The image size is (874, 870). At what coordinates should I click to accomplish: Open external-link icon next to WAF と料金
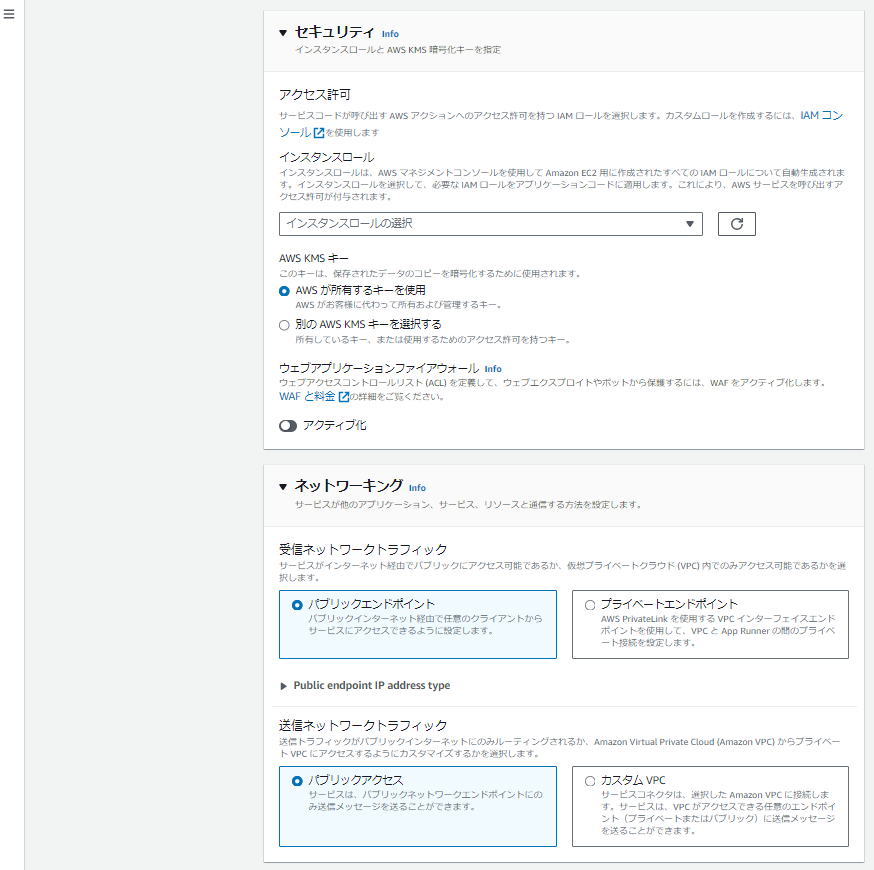tap(344, 397)
